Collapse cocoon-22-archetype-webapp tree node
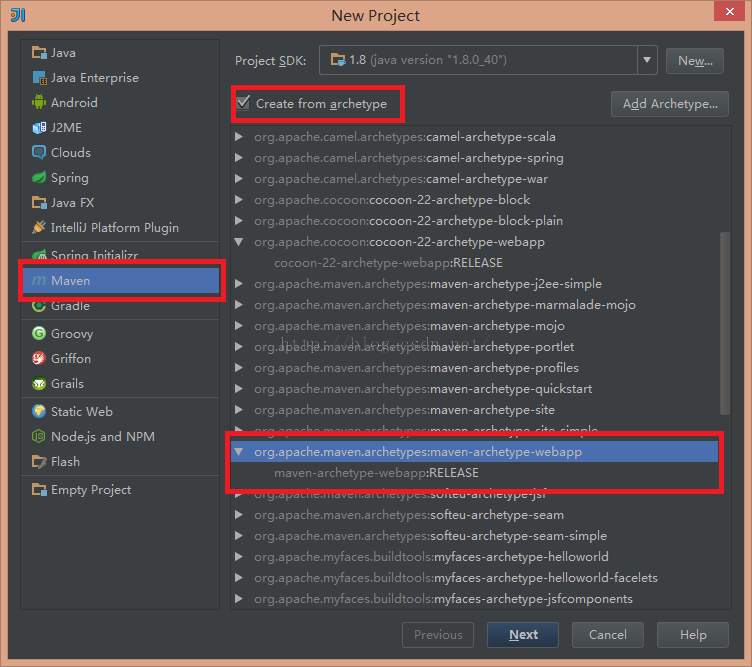 [x=238, y=242]
